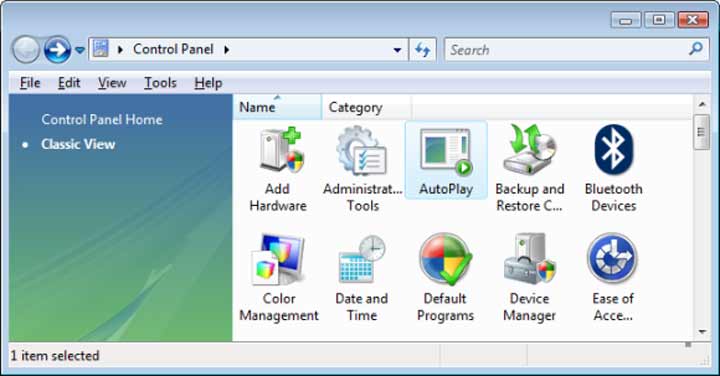Open the Help menu

(x=208, y=83)
